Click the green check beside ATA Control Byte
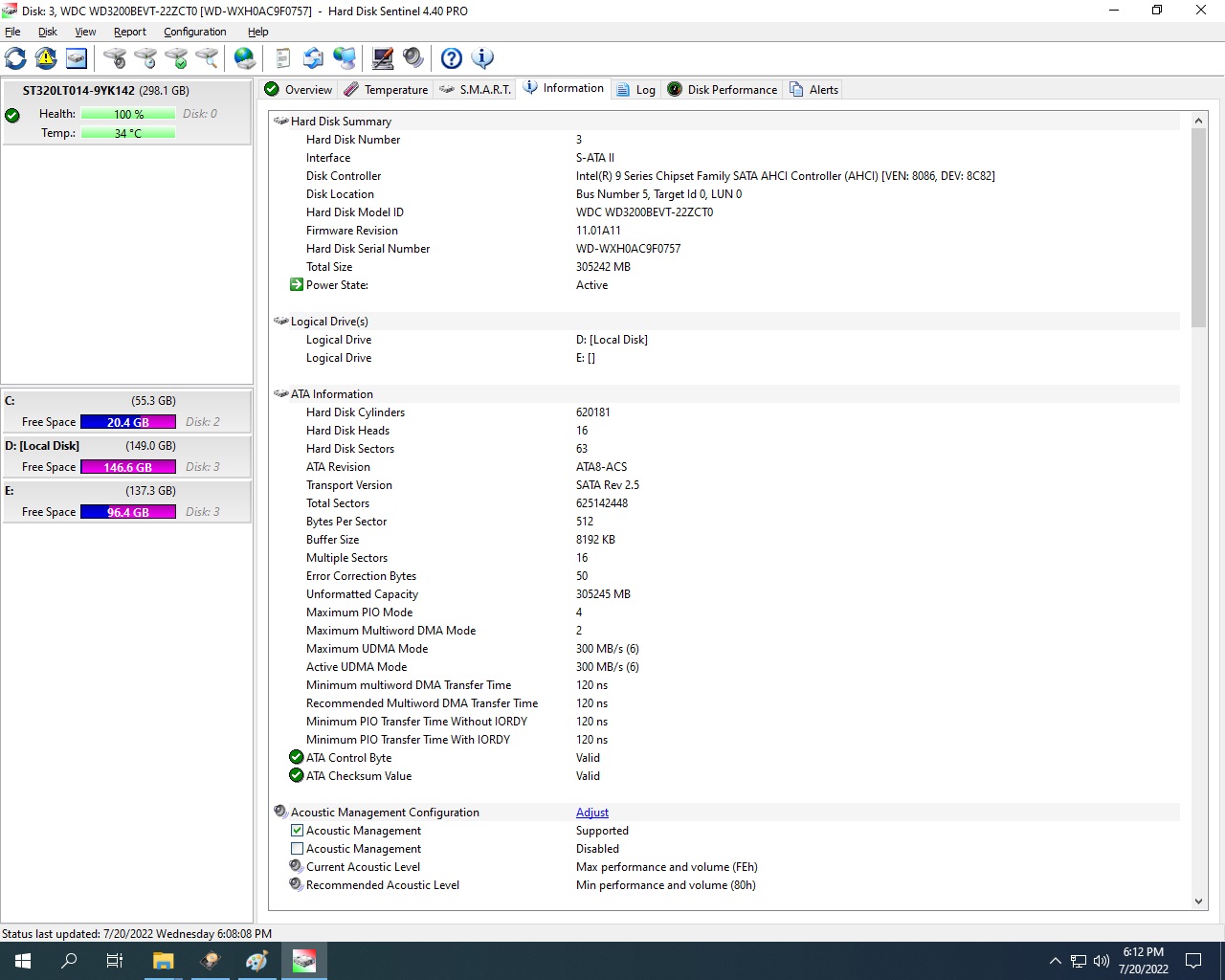The image size is (1225, 980). 297,757
